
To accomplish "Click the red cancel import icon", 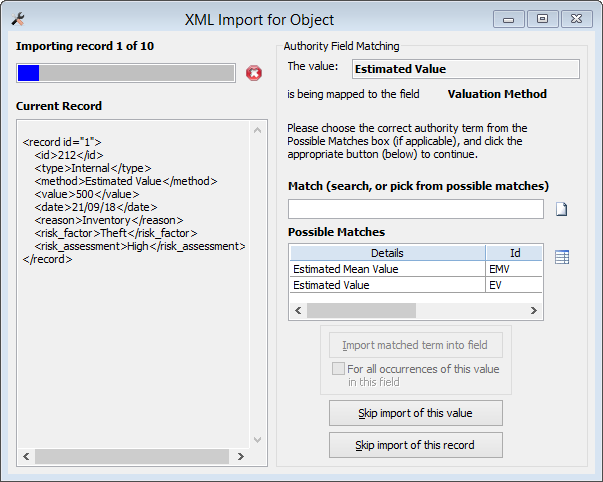I will coord(254,73).
